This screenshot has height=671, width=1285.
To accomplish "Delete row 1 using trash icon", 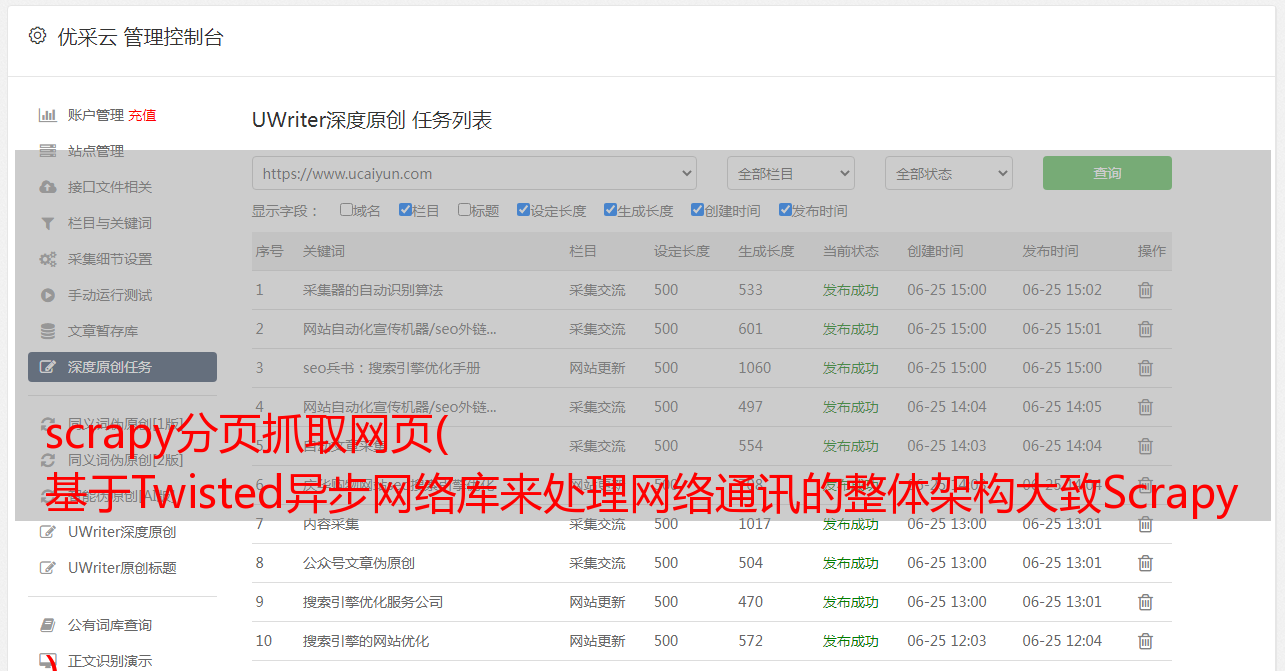I will 1145,290.
